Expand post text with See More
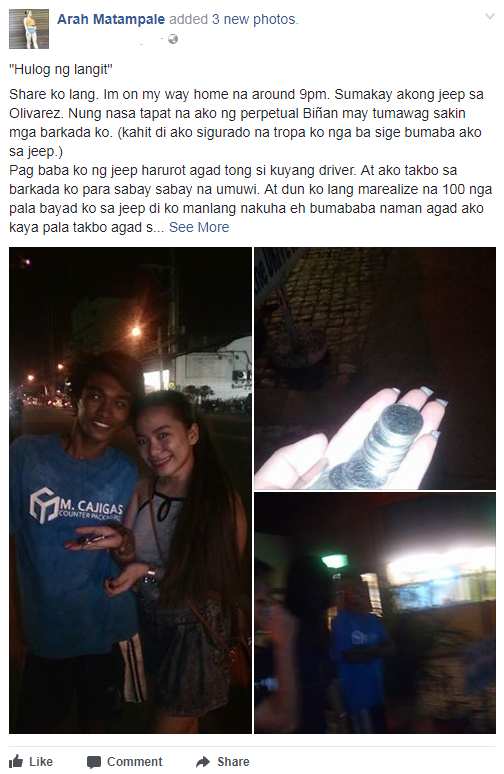504x774 pixels. point(199,227)
